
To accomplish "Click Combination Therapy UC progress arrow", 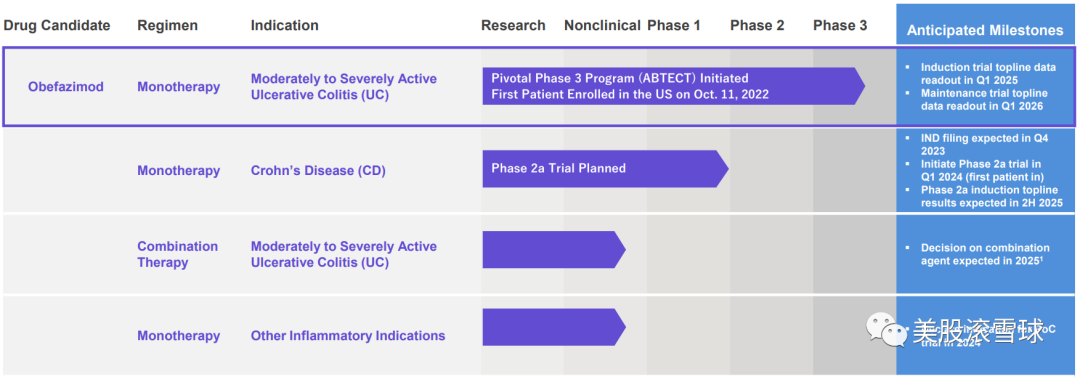I will tap(554, 249).
